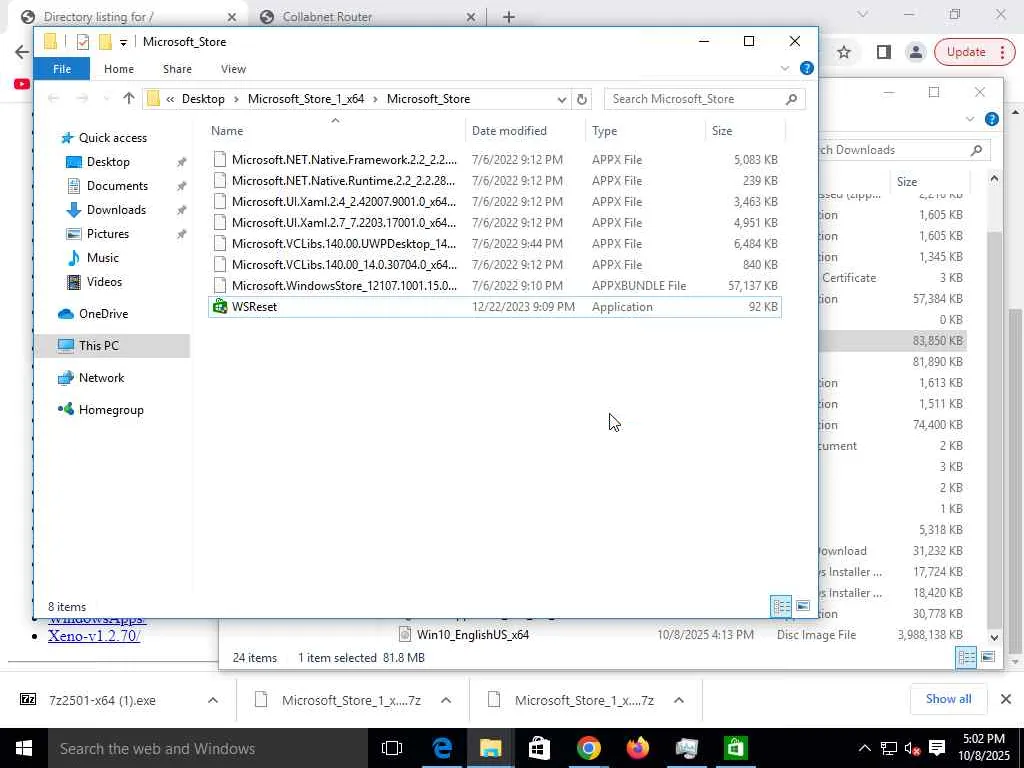Select This PC in navigation pane
This screenshot has height=768, width=1024.
point(98,345)
